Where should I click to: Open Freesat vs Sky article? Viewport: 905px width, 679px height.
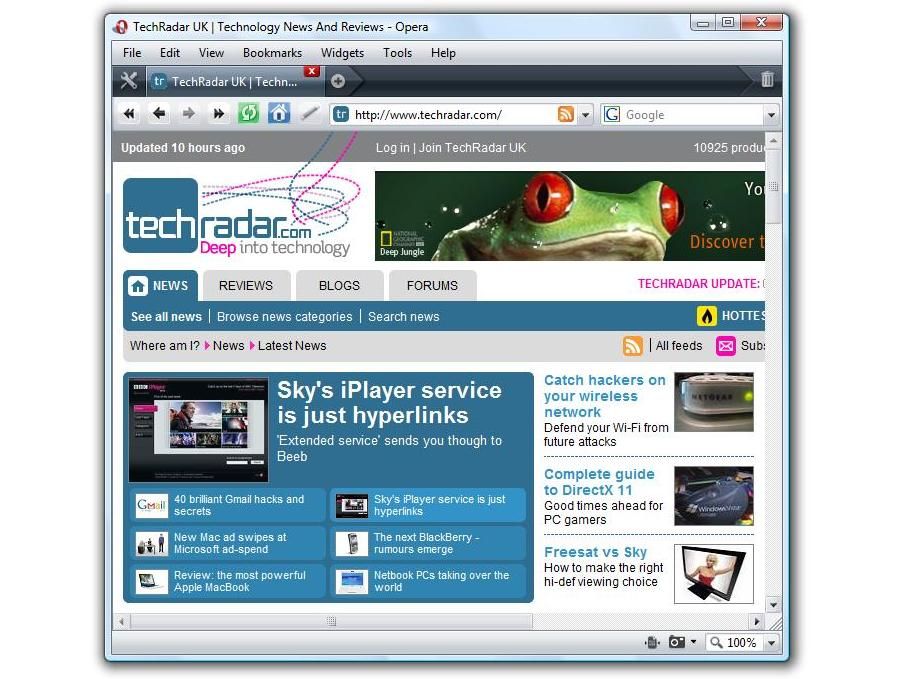[x=595, y=552]
